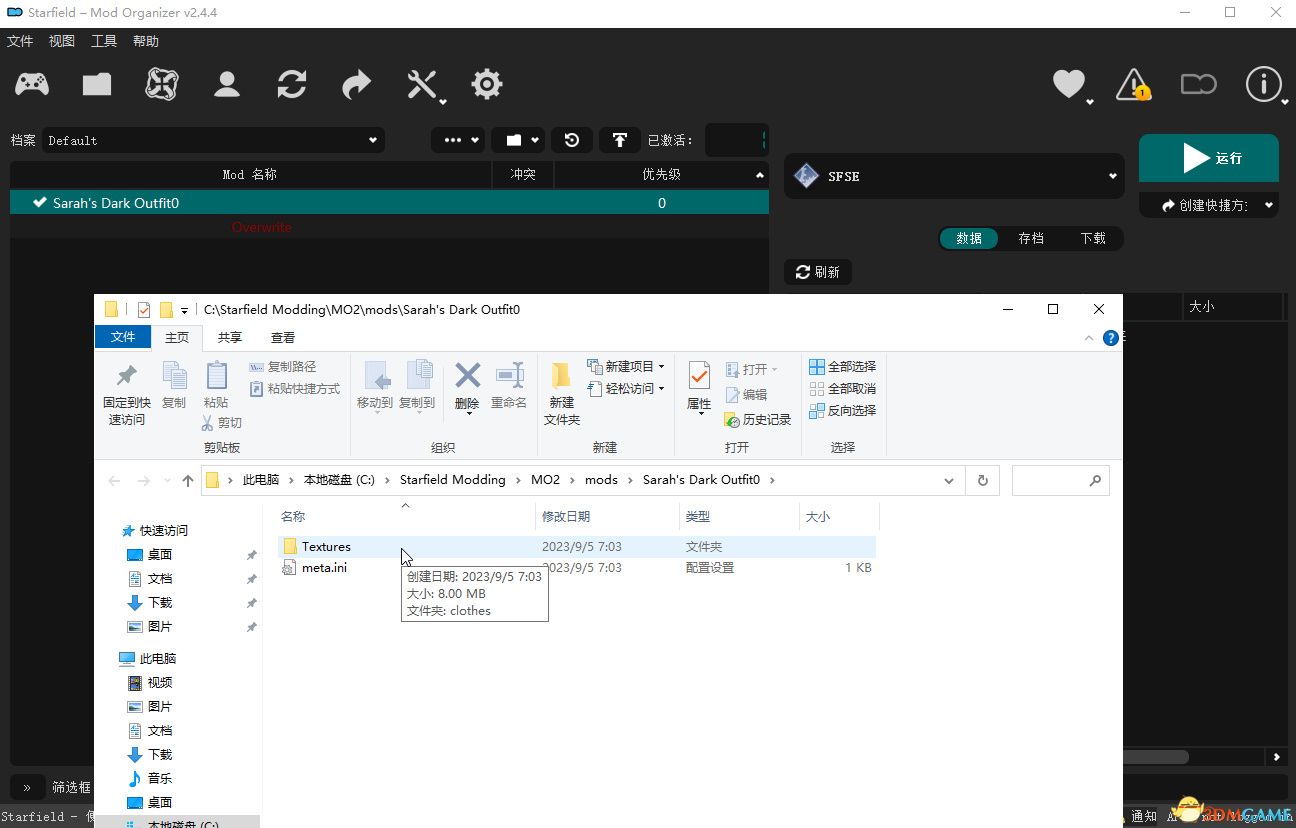Image resolution: width=1296 pixels, height=828 pixels.
Task: Click the Explorer address bar refresh icon
Action: [x=983, y=481]
